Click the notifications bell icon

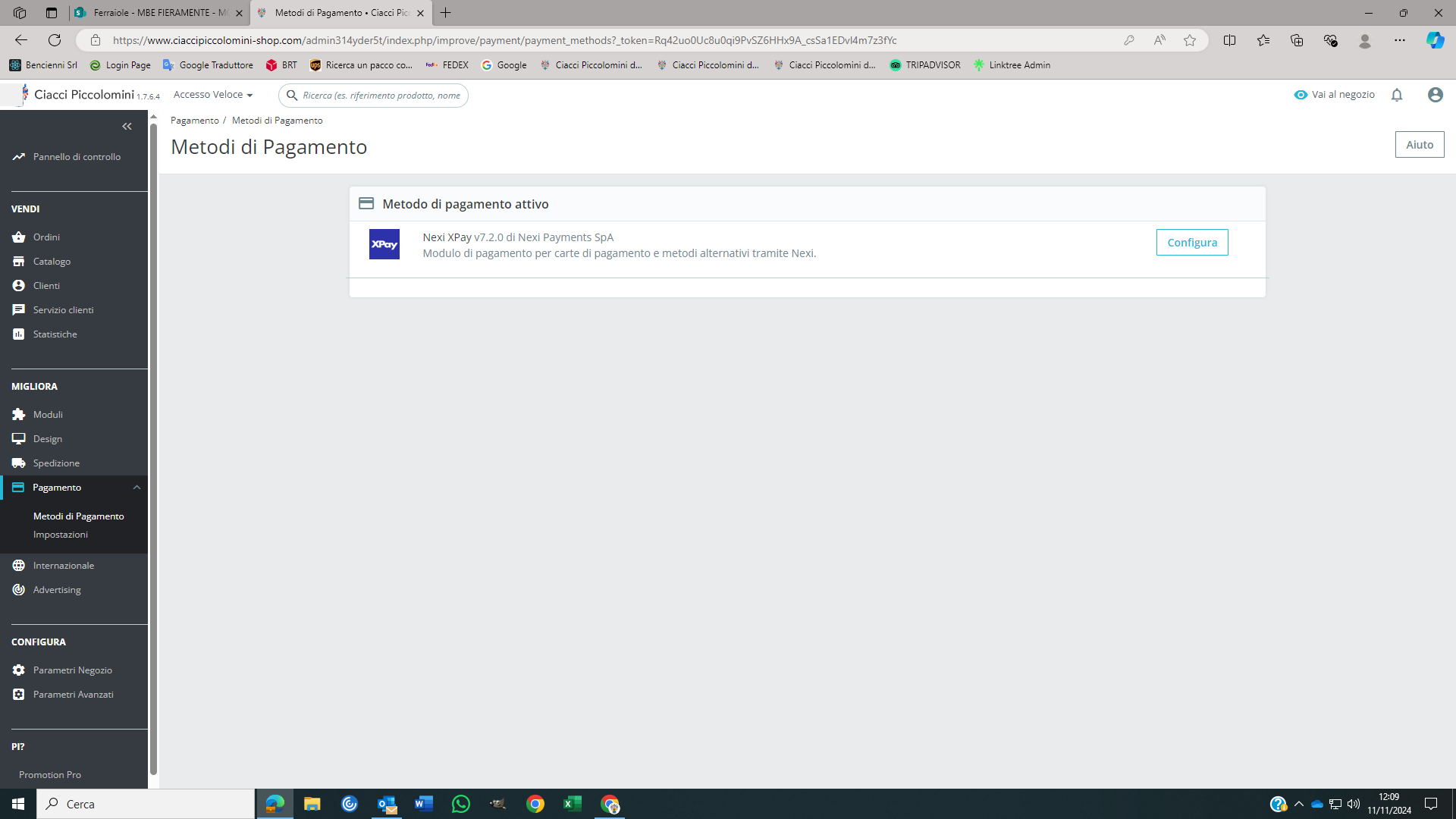click(x=1397, y=95)
